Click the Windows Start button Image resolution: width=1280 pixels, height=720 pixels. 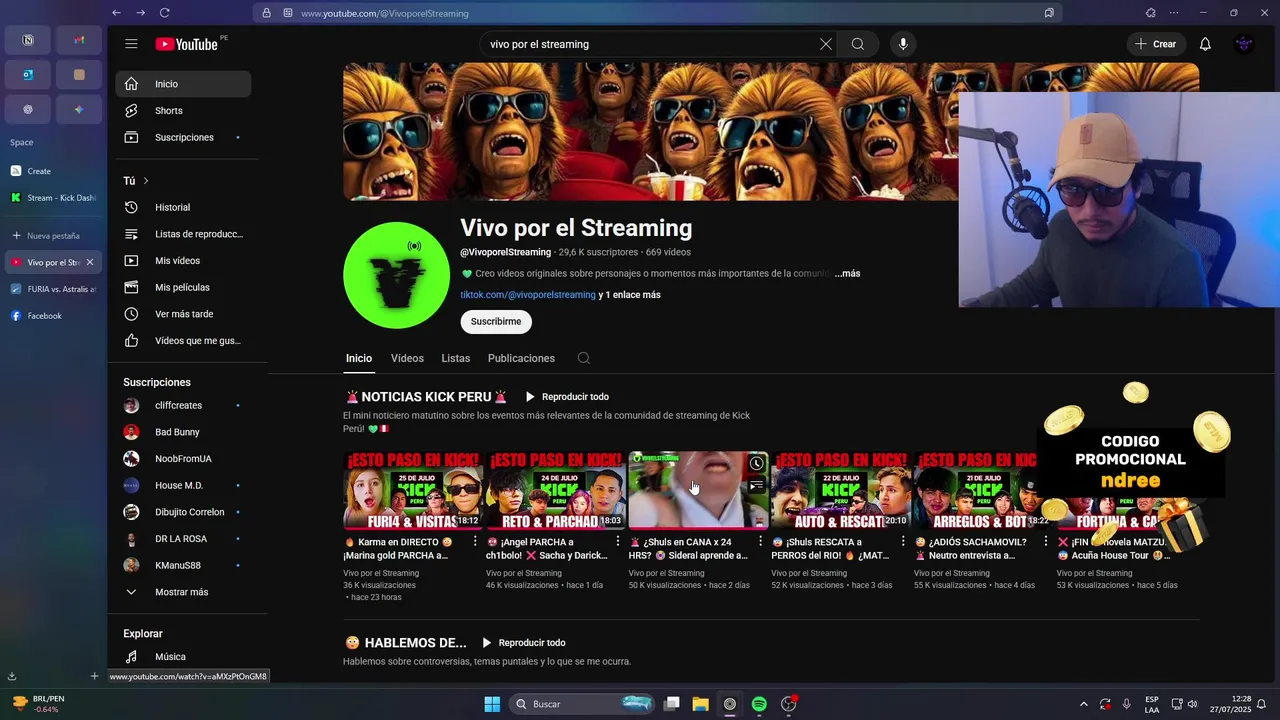click(x=492, y=704)
